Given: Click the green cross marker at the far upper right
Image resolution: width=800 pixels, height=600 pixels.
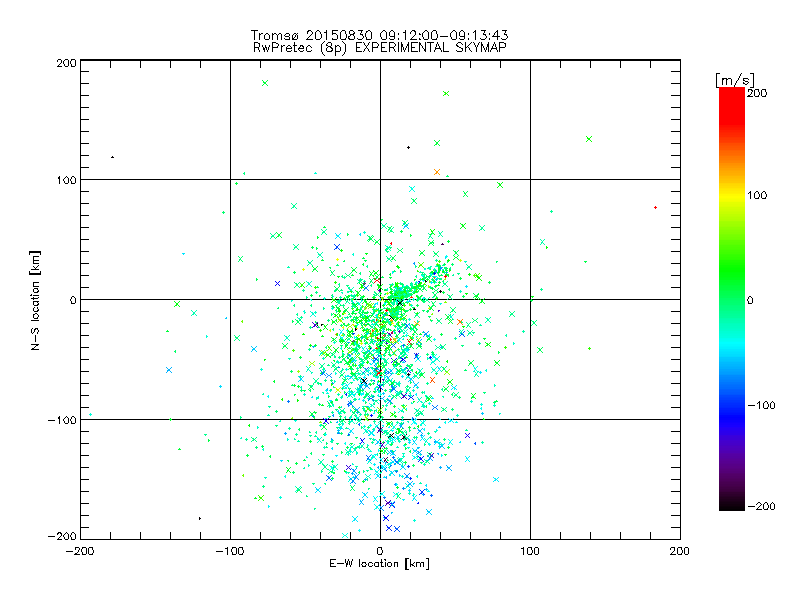Looking at the screenshot, I should click(x=589, y=139).
